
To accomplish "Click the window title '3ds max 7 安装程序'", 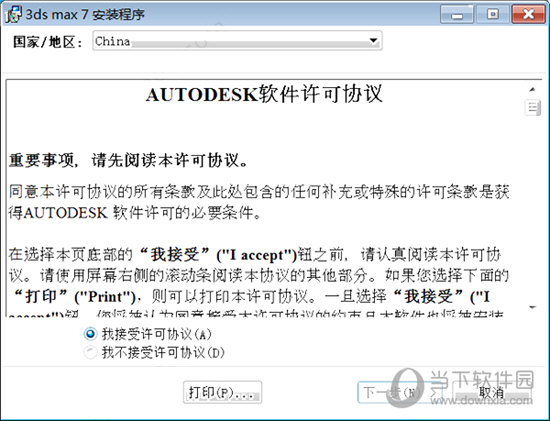I will click(x=85, y=14).
